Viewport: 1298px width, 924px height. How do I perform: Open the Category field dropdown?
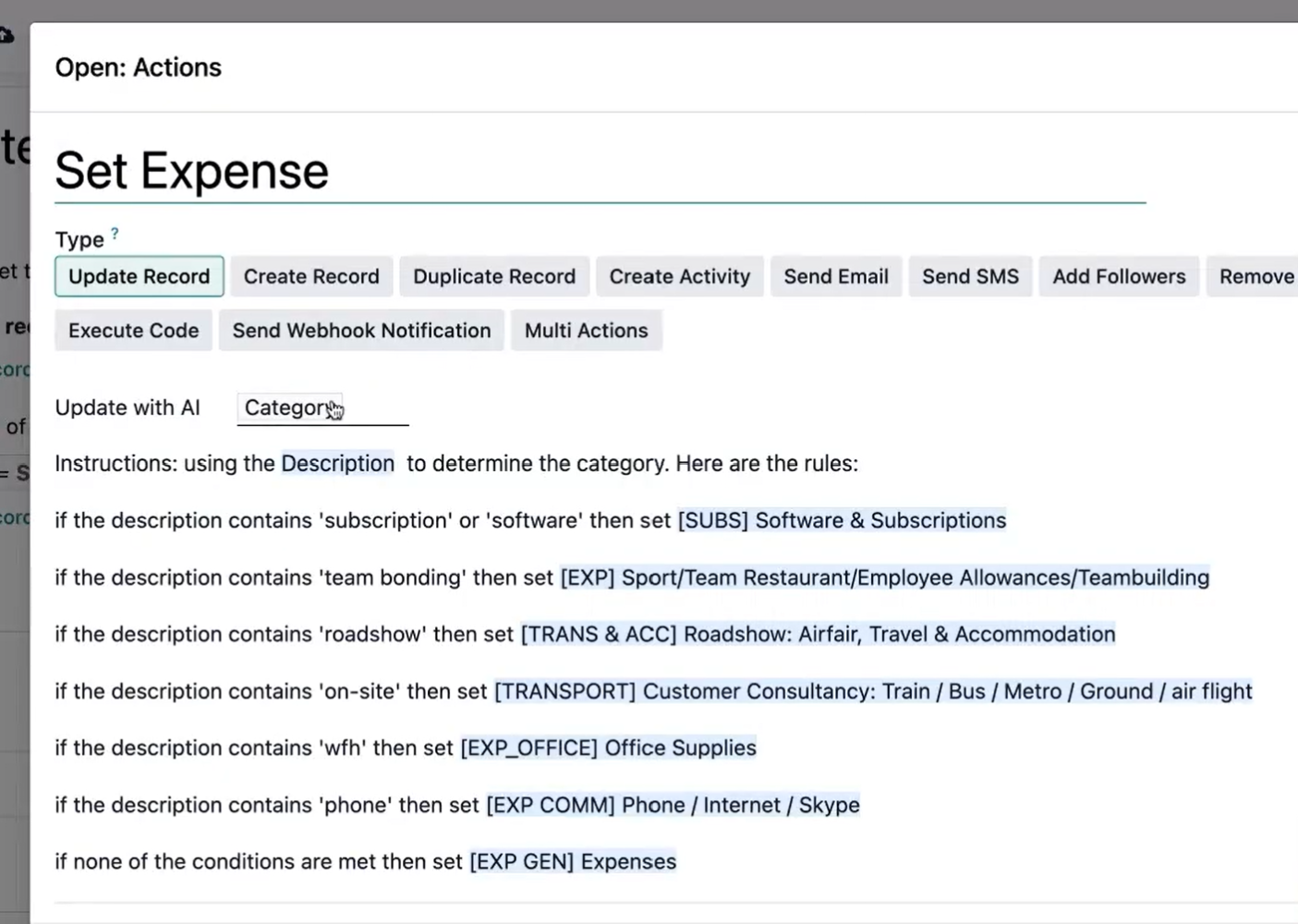(321, 408)
